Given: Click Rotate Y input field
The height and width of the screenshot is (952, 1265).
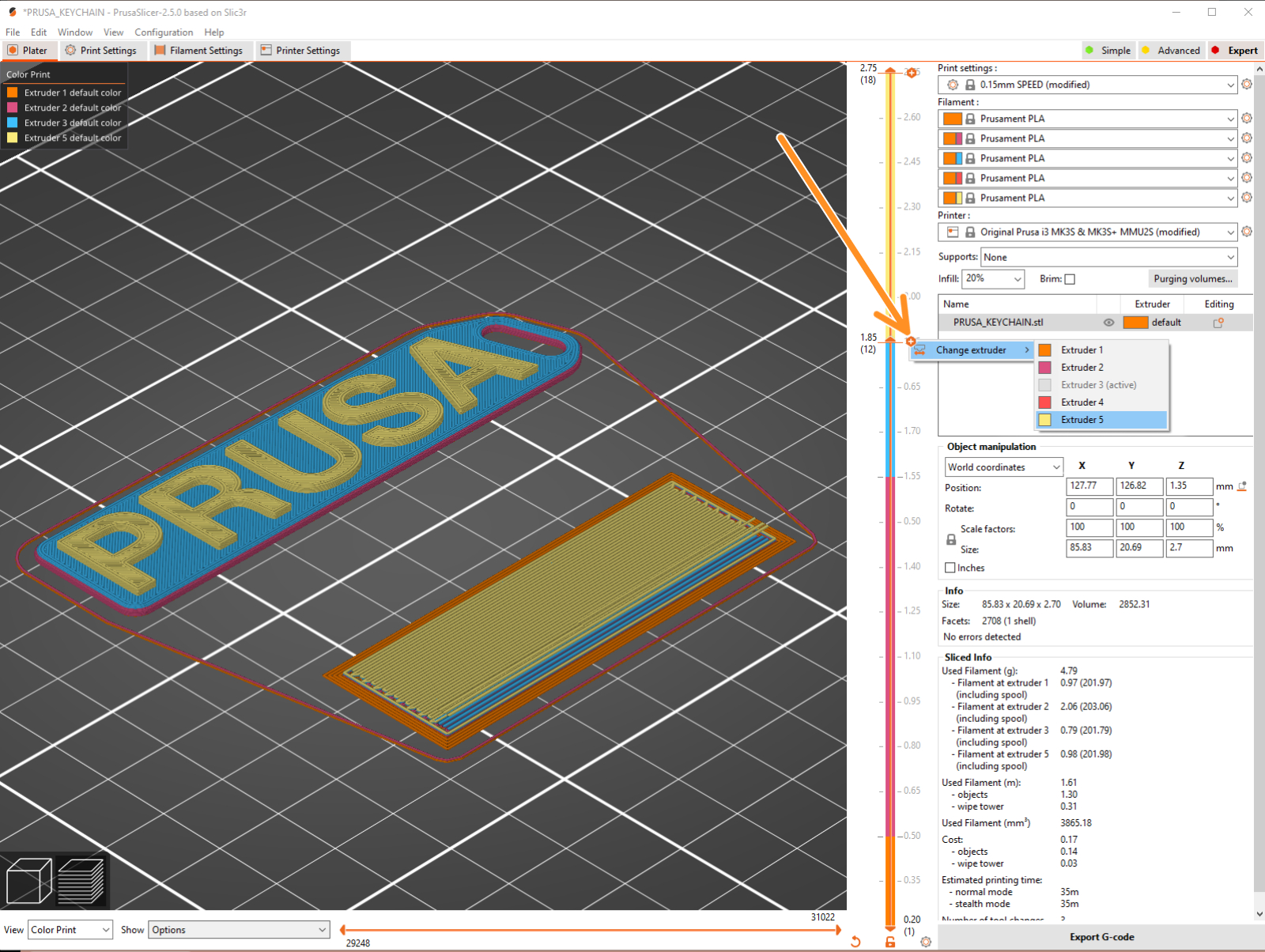Looking at the screenshot, I should pos(1139,507).
